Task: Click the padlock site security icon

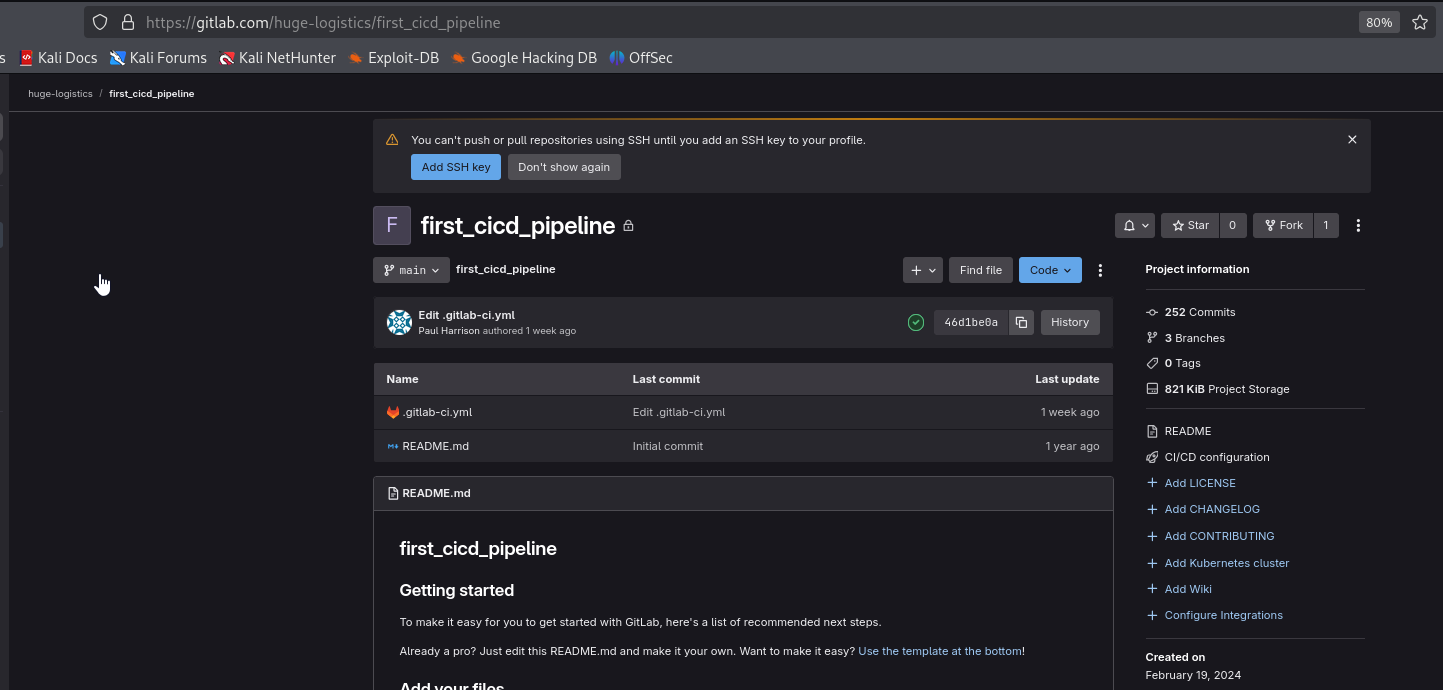Action: pyautogui.click(x=127, y=22)
